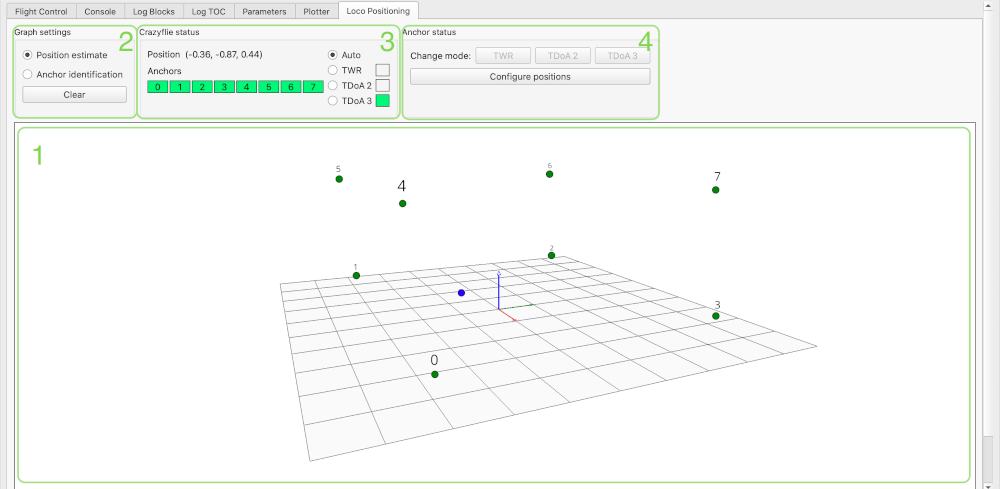Click anchor 4 marker in 3D graph
Image resolution: width=1000 pixels, height=489 pixels.
[x=402, y=204]
